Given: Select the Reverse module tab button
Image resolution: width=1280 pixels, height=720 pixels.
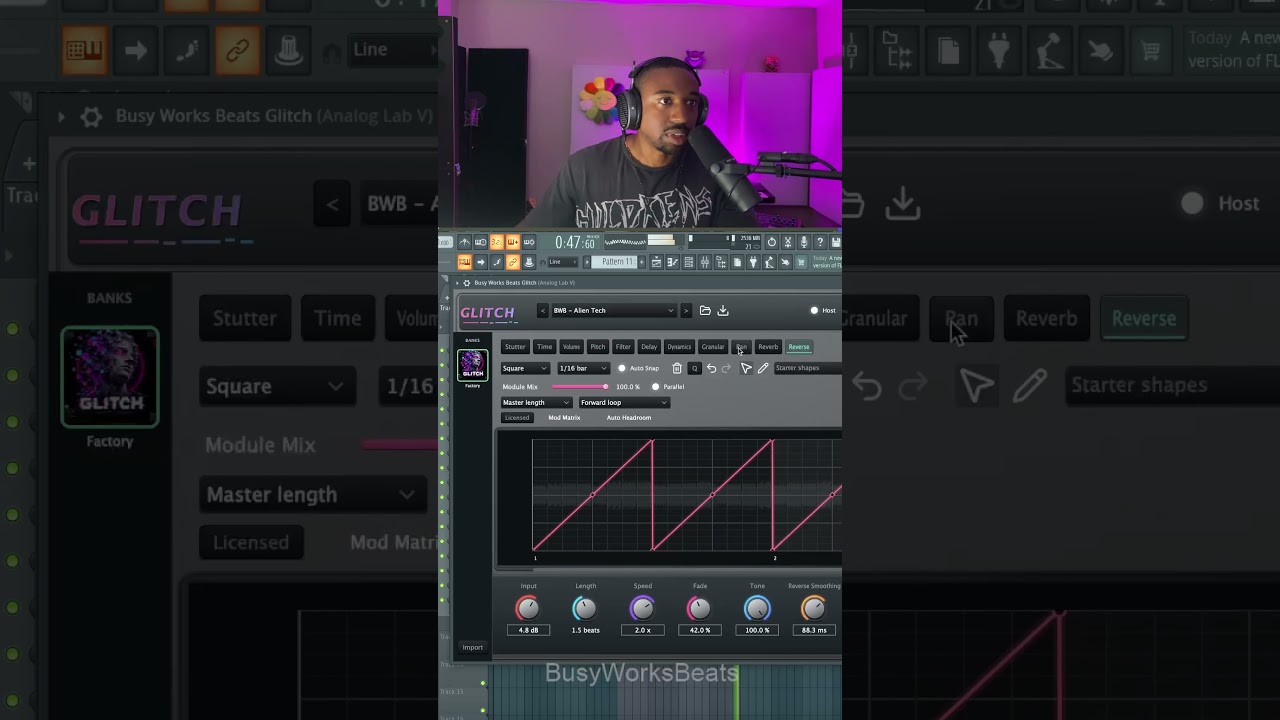Looking at the screenshot, I should [799, 347].
